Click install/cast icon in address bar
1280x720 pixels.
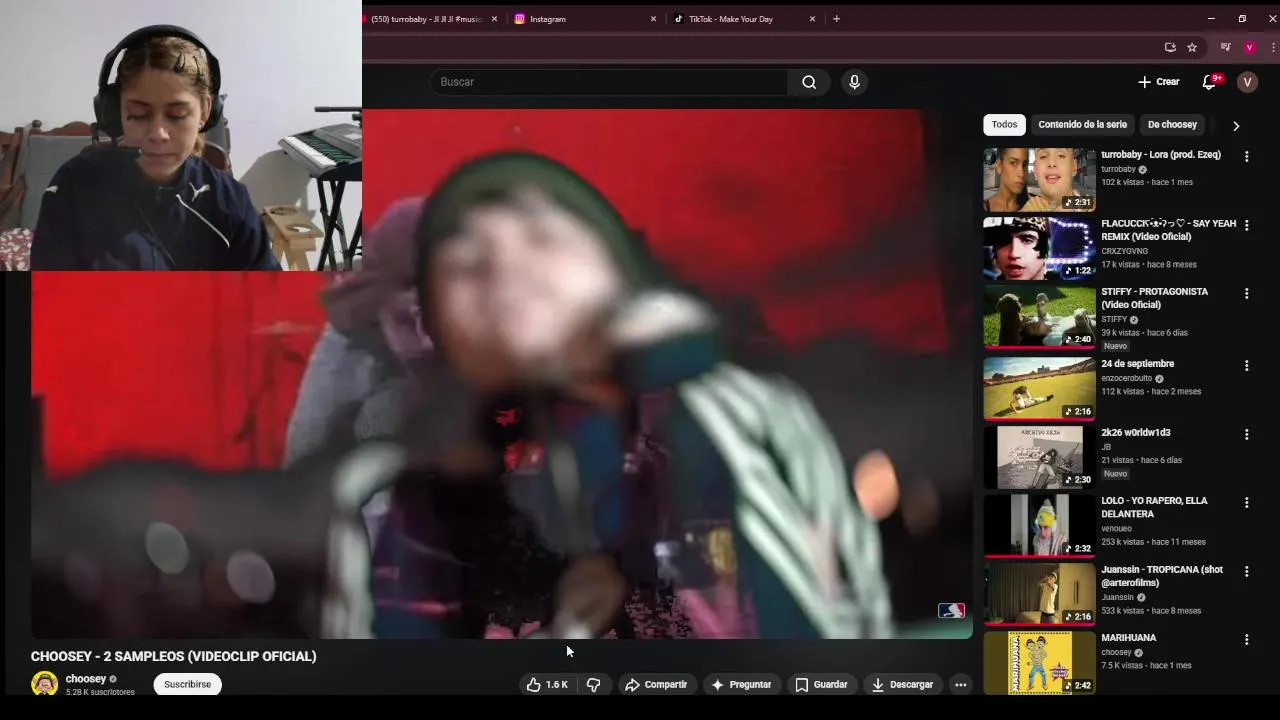(x=1170, y=47)
